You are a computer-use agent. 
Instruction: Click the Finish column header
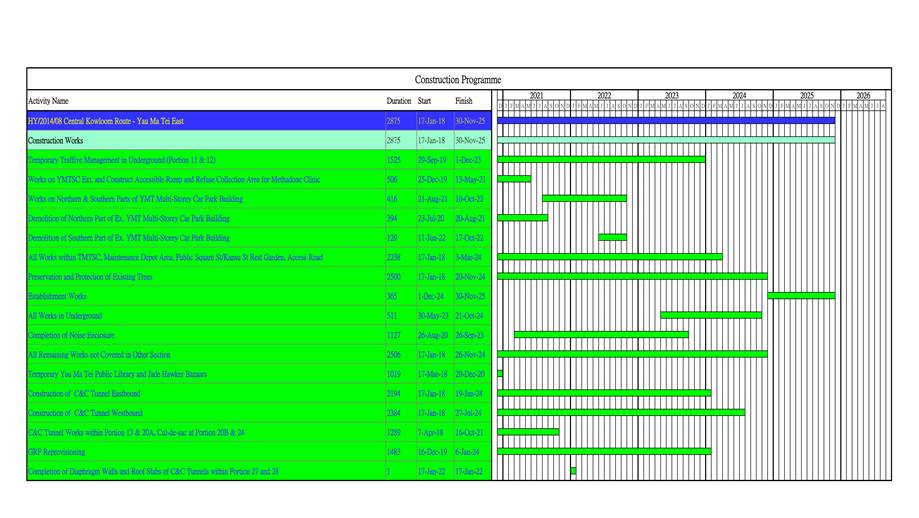click(464, 101)
